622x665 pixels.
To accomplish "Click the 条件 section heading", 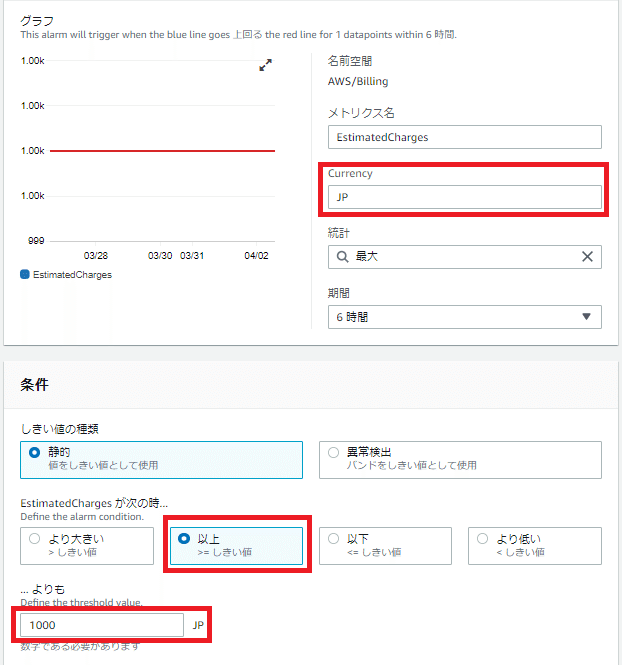I will (34, 385).
